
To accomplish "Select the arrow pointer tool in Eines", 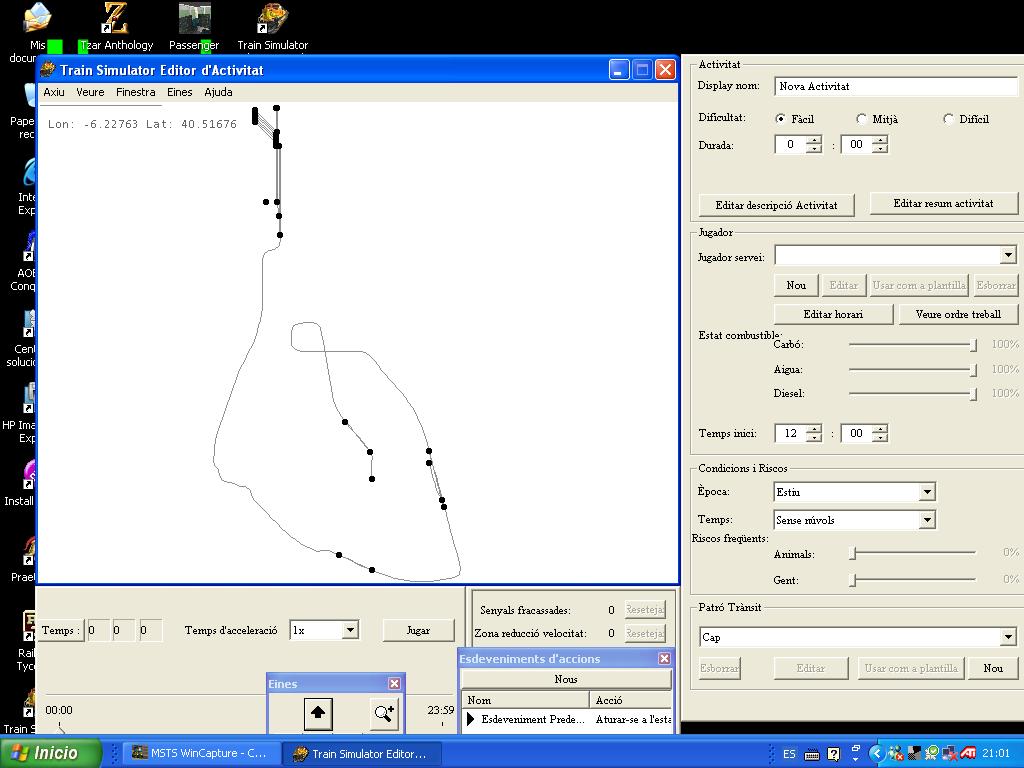I will (318, 713).
